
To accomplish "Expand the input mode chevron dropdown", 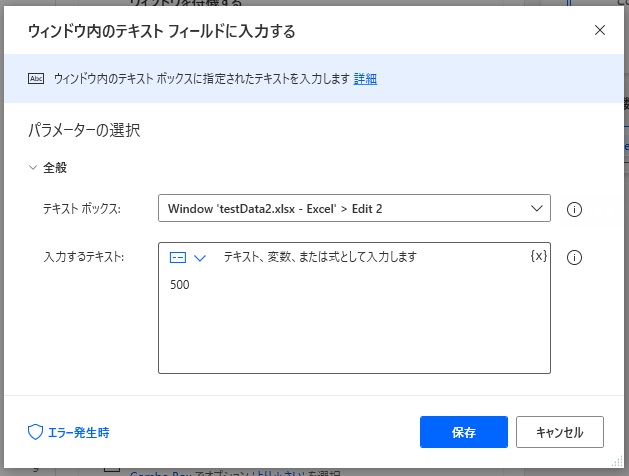I will coord(200,257).
